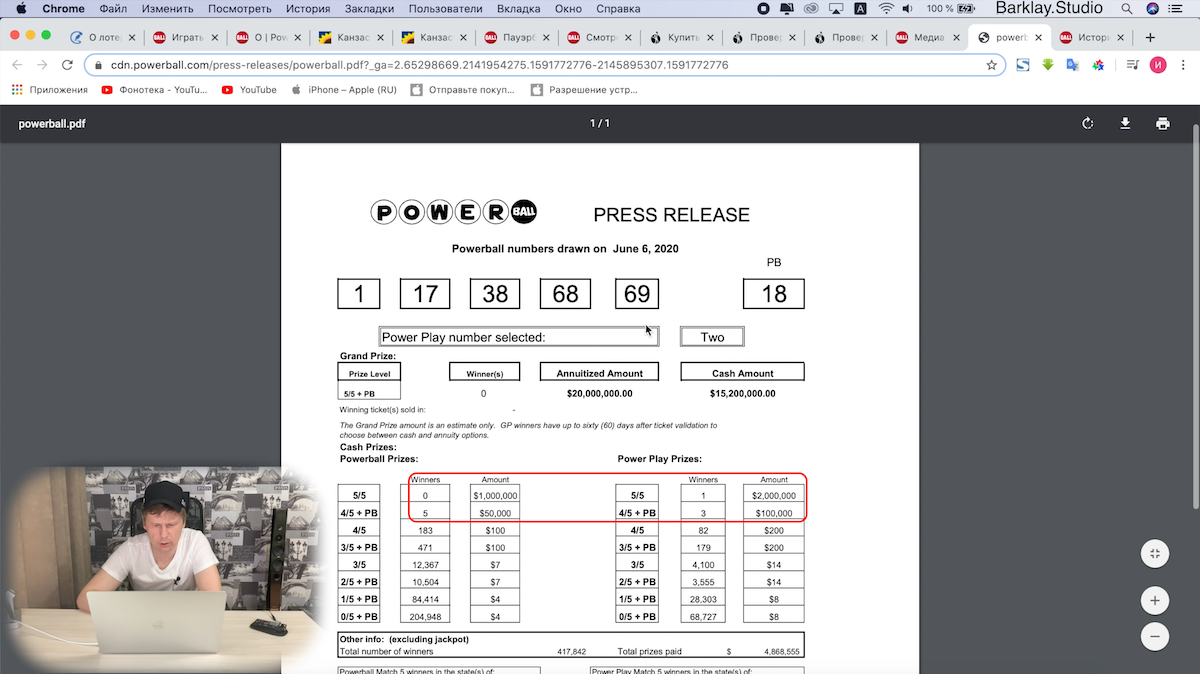Click the Power Play value 'Two'
This screenshot has height=674, width=1200.
click(x=712, y=337)
